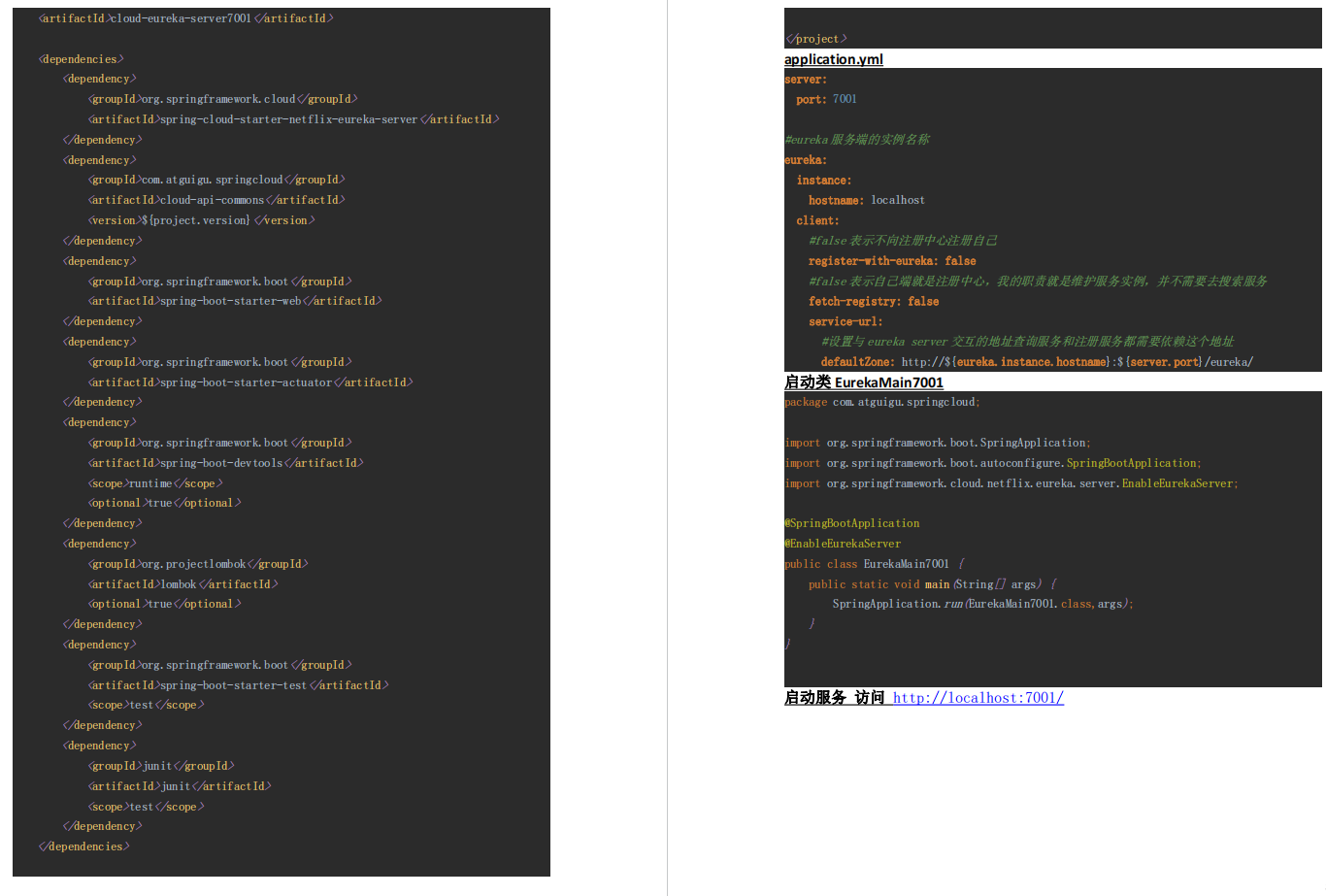
Task: Click the service-url: key line
Action: pyautogui.click(x=845, y=321)
